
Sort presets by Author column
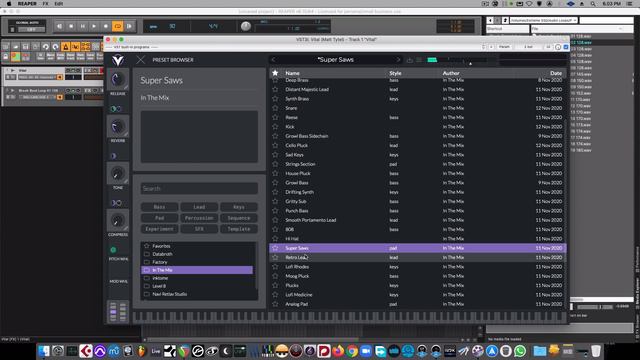(x=451, y=73)
